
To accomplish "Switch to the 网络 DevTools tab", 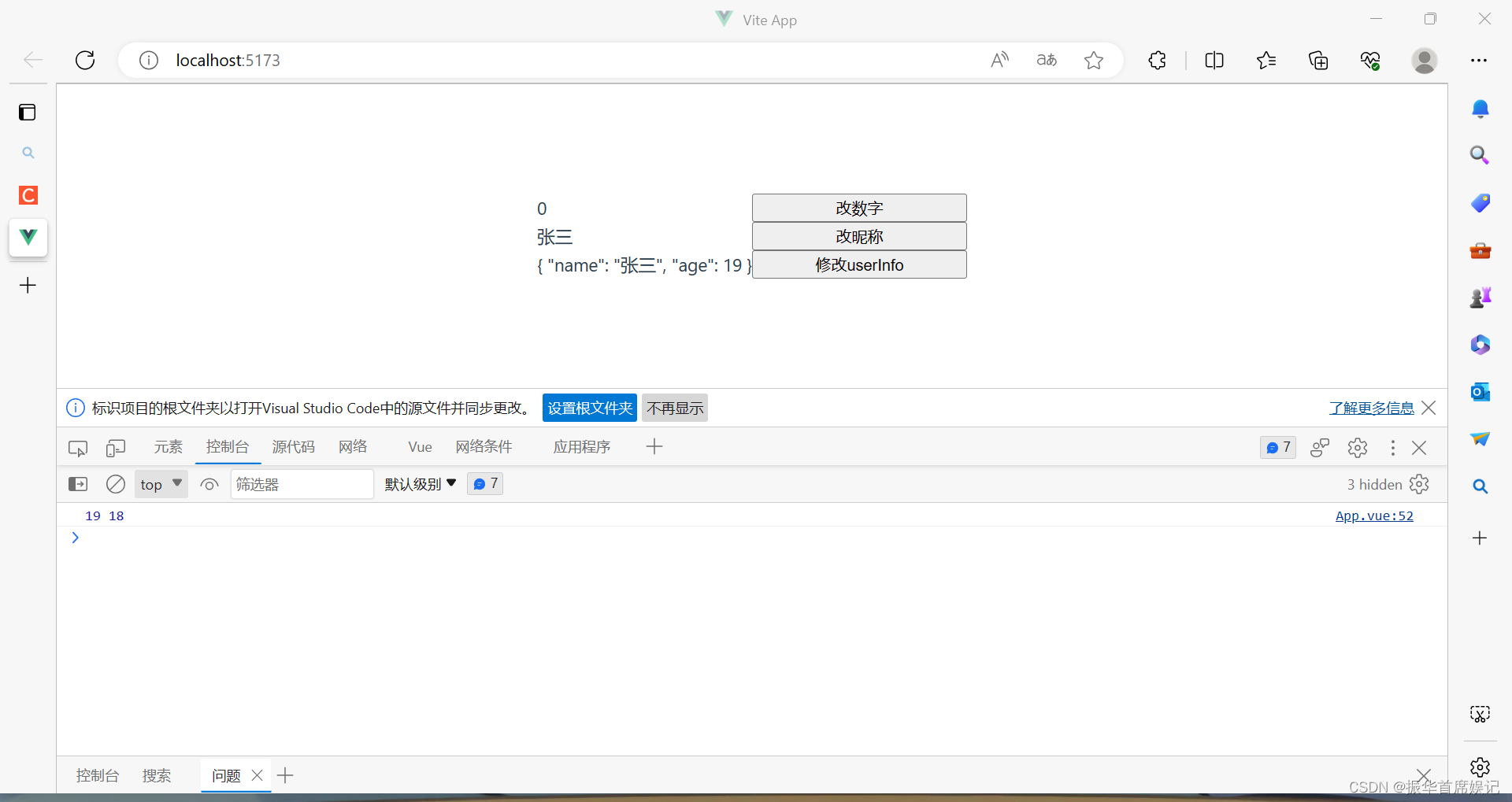I will tap(353, 447).
